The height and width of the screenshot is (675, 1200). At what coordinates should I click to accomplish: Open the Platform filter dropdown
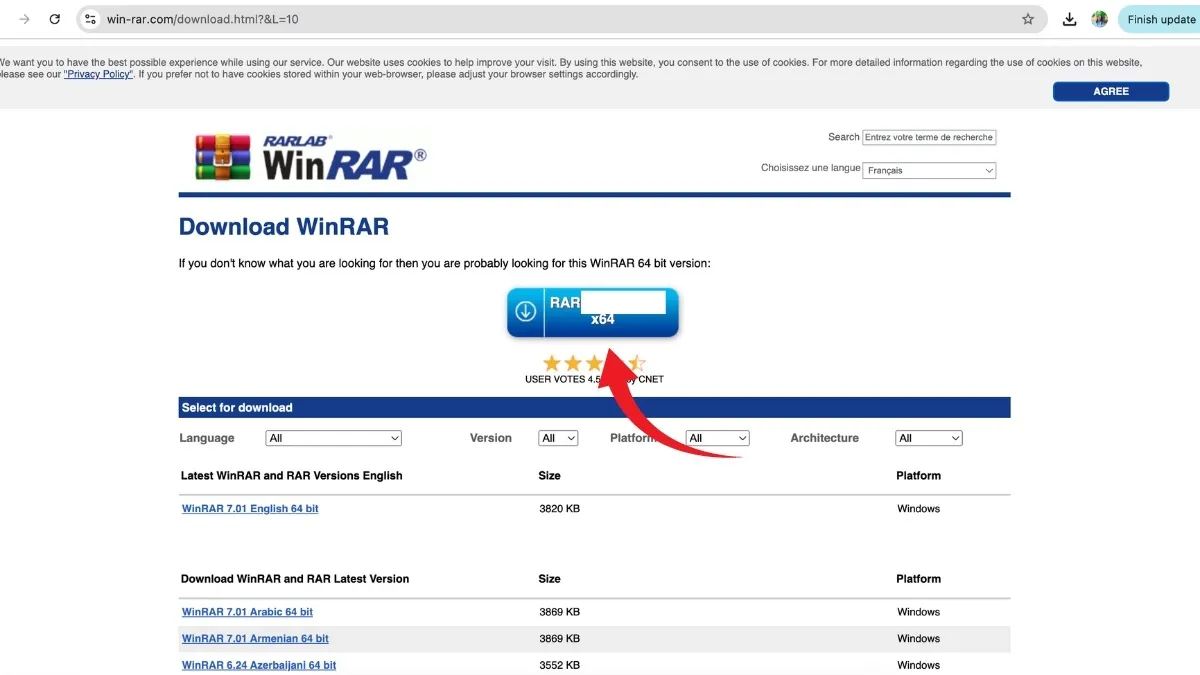[717, 438]
